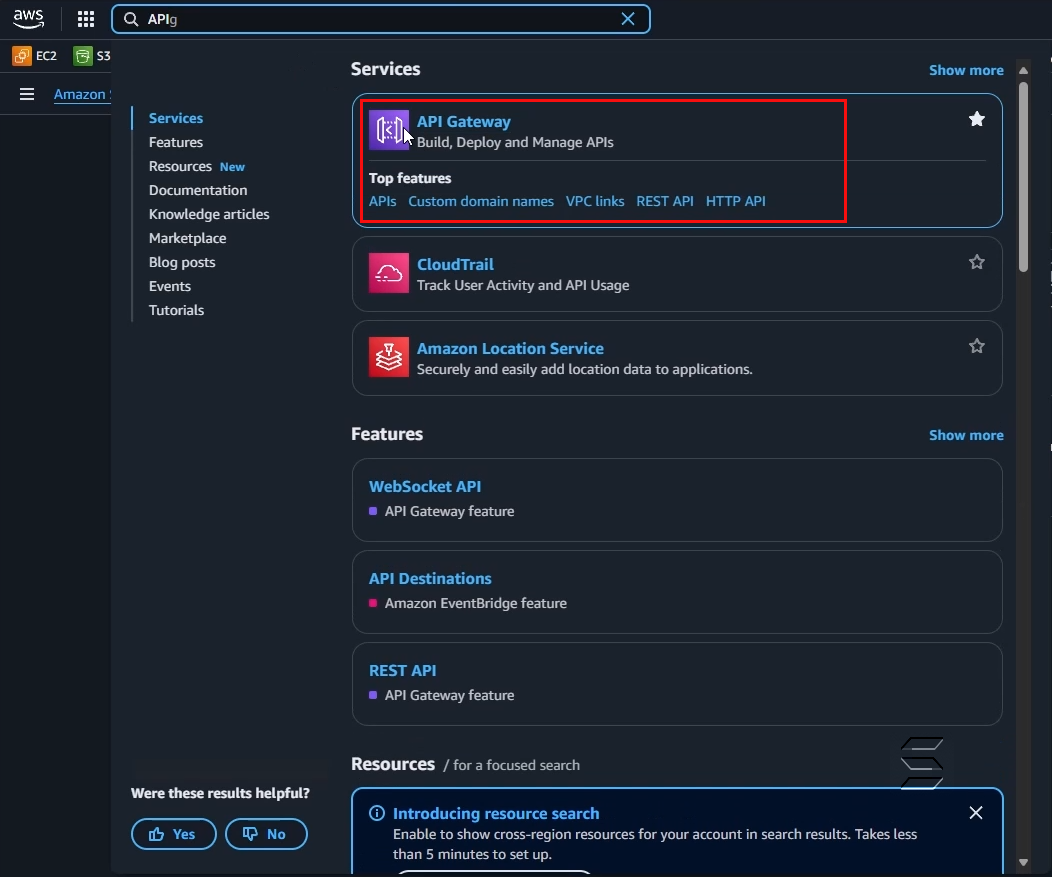Image resolution: width=1052 pixels, height=877 pixels.
Task: Open the API Gateway service link
Action: 464,121
